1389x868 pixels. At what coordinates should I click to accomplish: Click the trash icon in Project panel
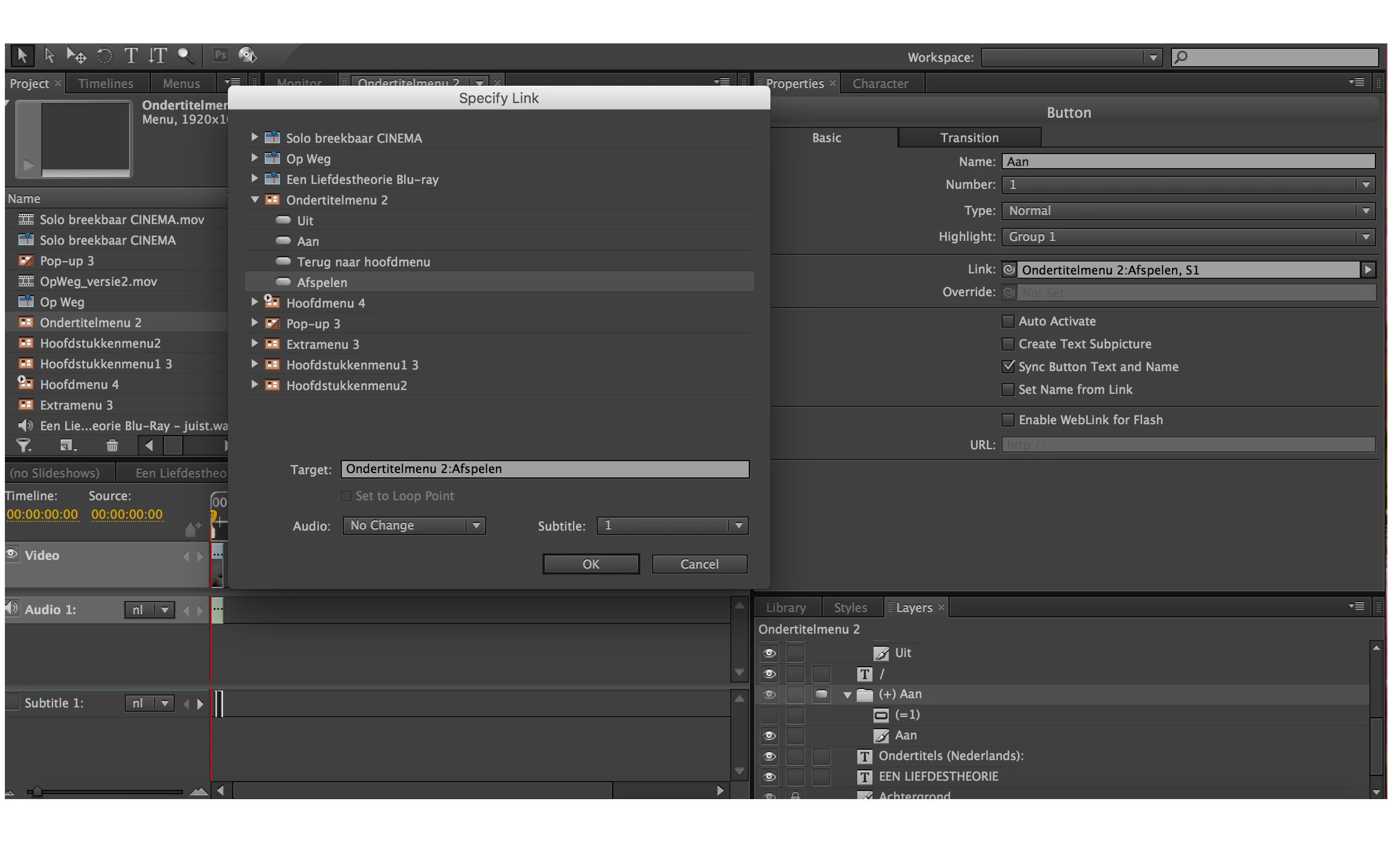coord(112,445)
